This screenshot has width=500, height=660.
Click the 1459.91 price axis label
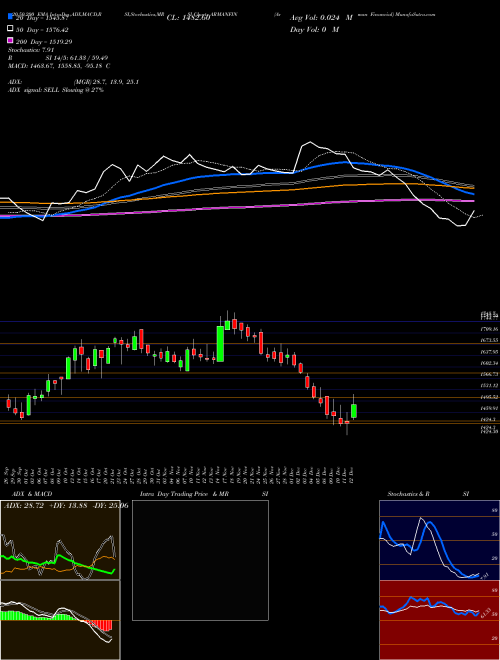point(490,408)
